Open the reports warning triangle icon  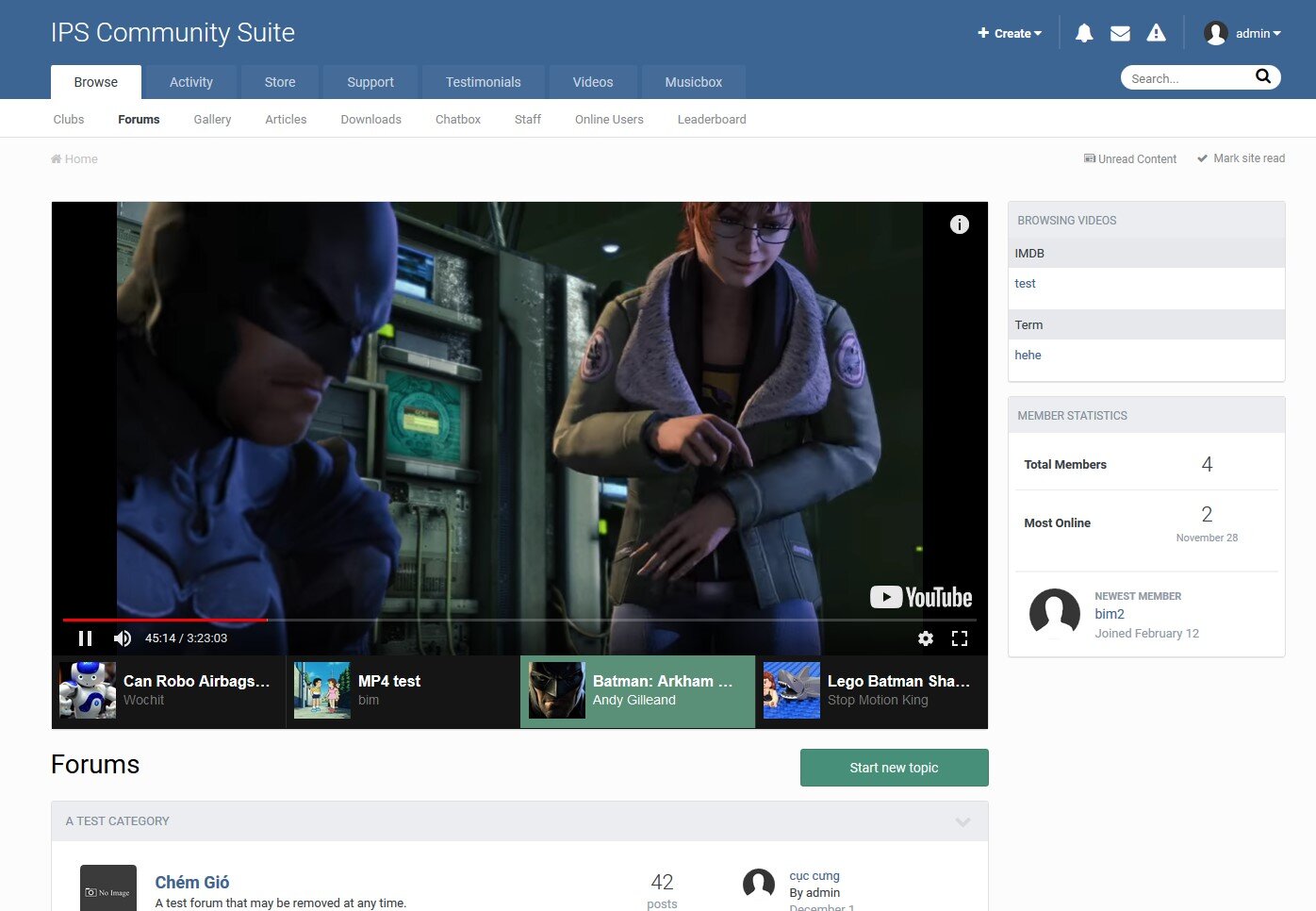(1156, 33)
